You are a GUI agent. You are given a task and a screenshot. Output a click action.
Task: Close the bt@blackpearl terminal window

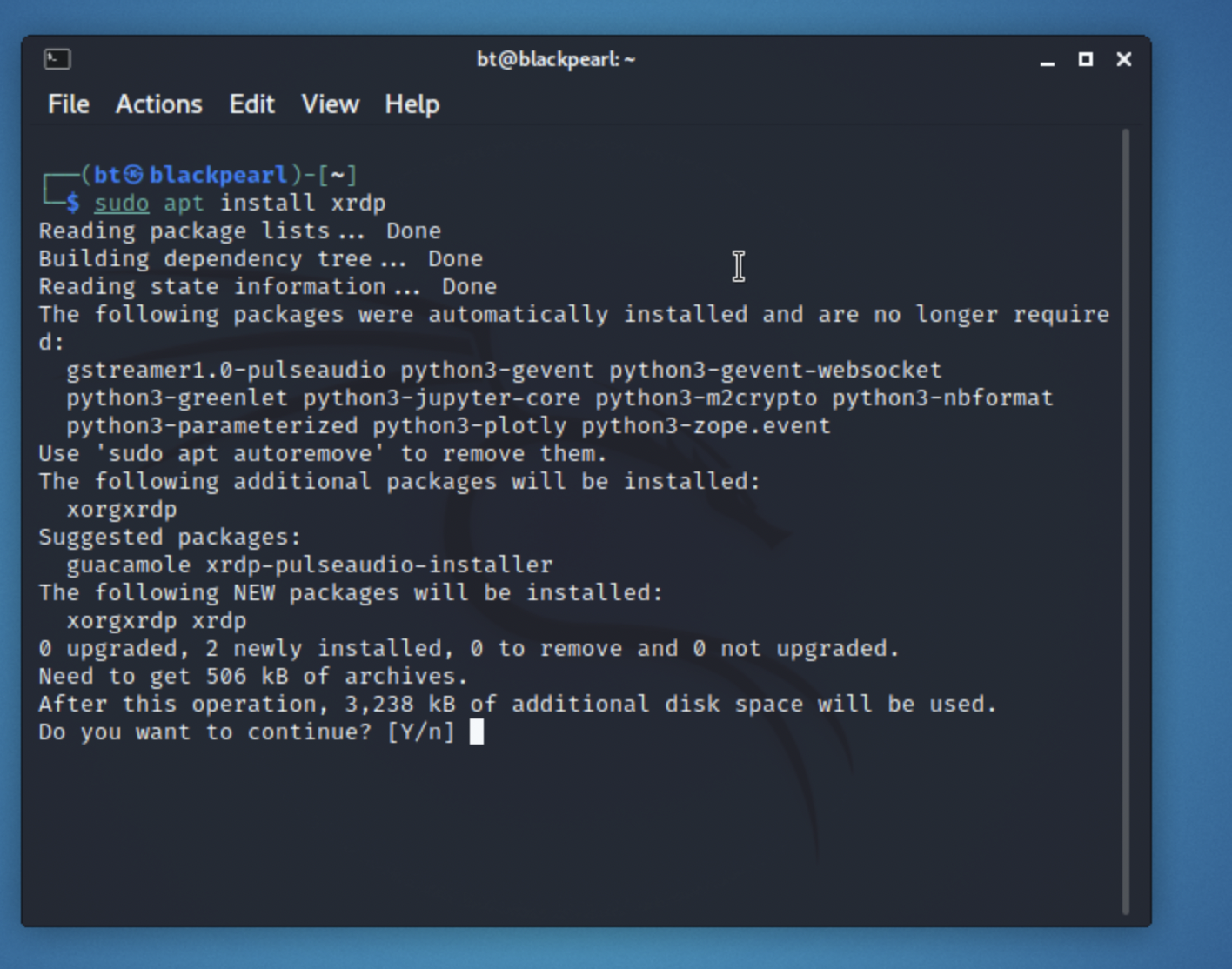click(x=1124, y=59)
